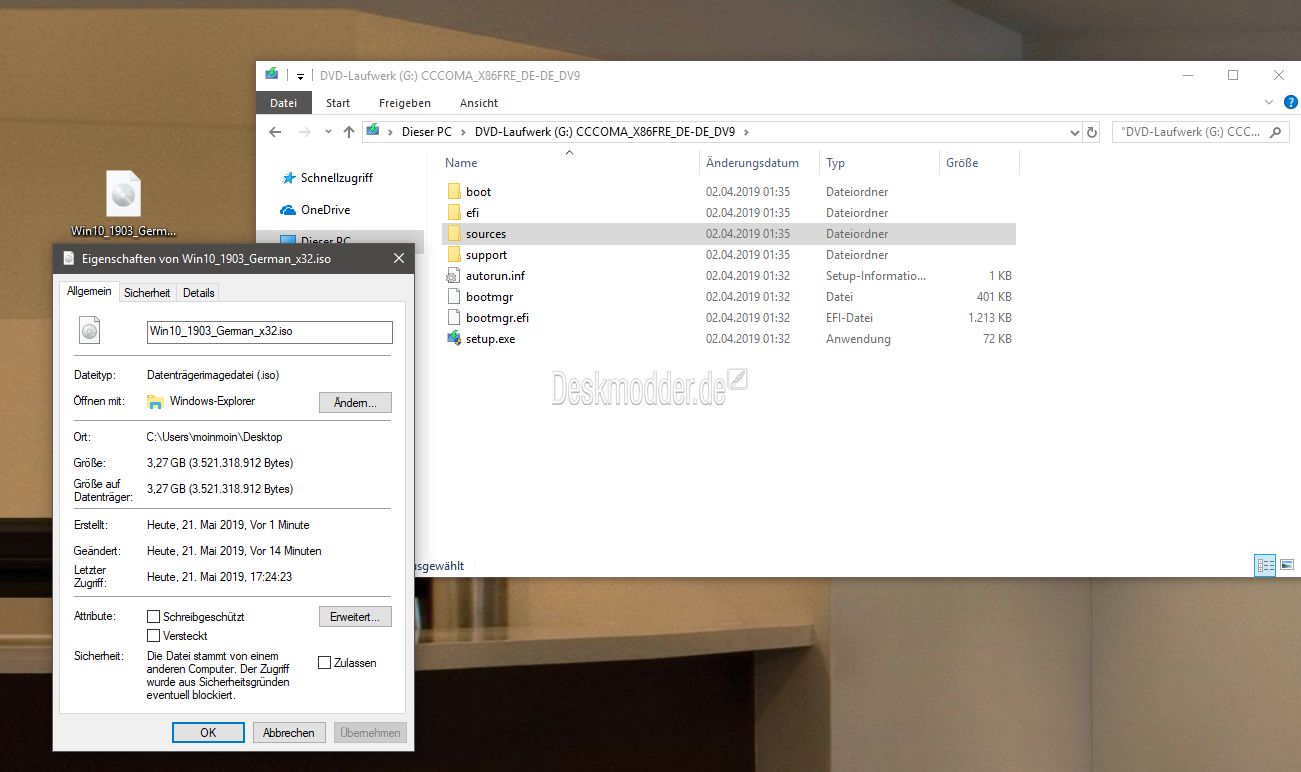
Task: Switch to the Sicherheit tab
Action: [x=147, y=293]
